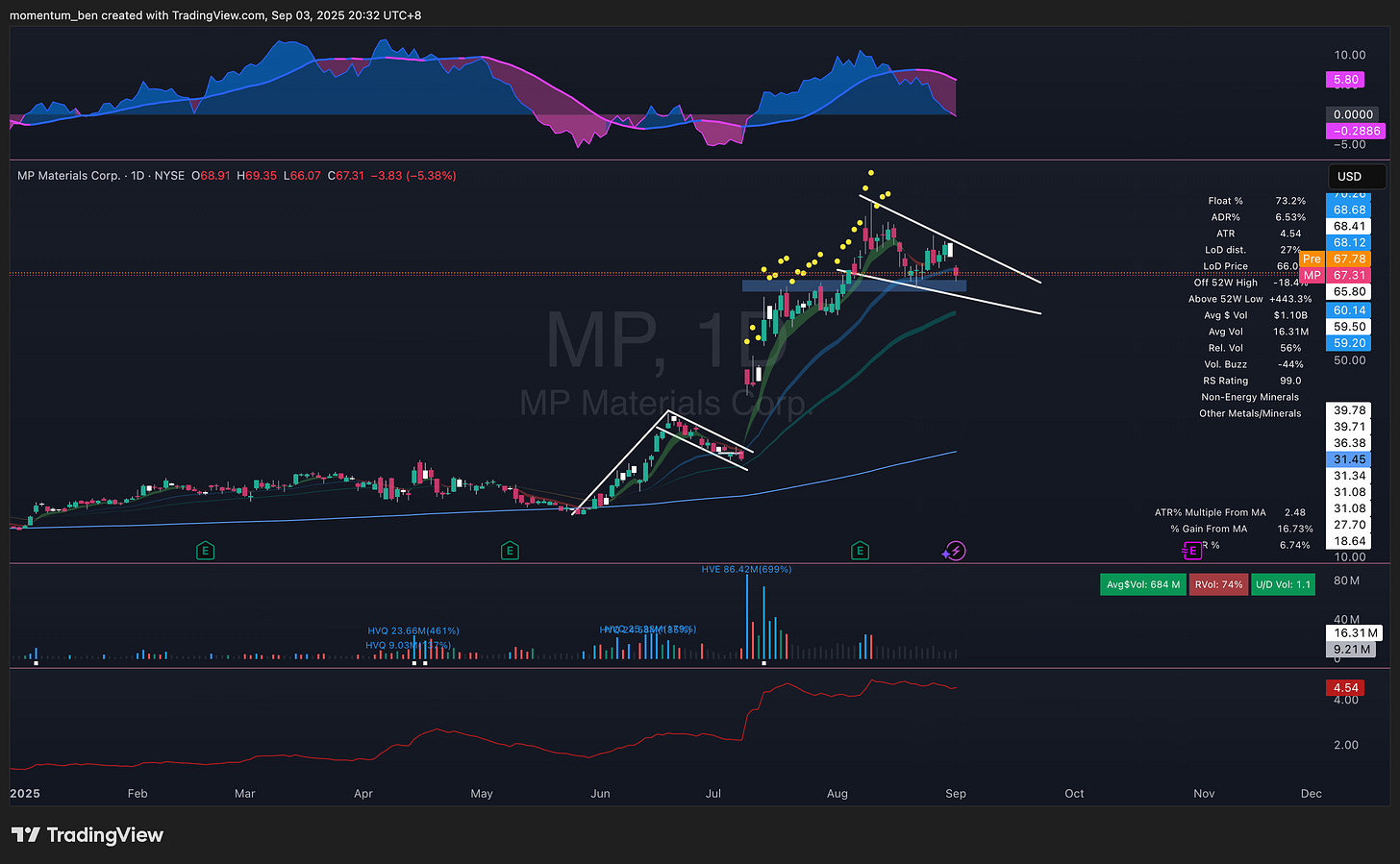Click the 39.78 price label
This screenshot has height=864, width=1400.
click(1350, 410)
